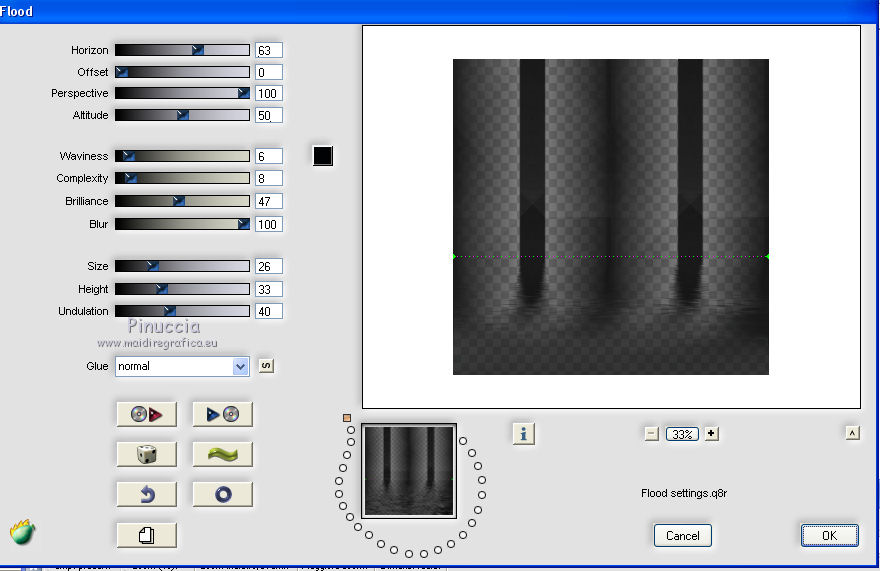Click the Horizon value field showing 63

(x=269, y=50)
